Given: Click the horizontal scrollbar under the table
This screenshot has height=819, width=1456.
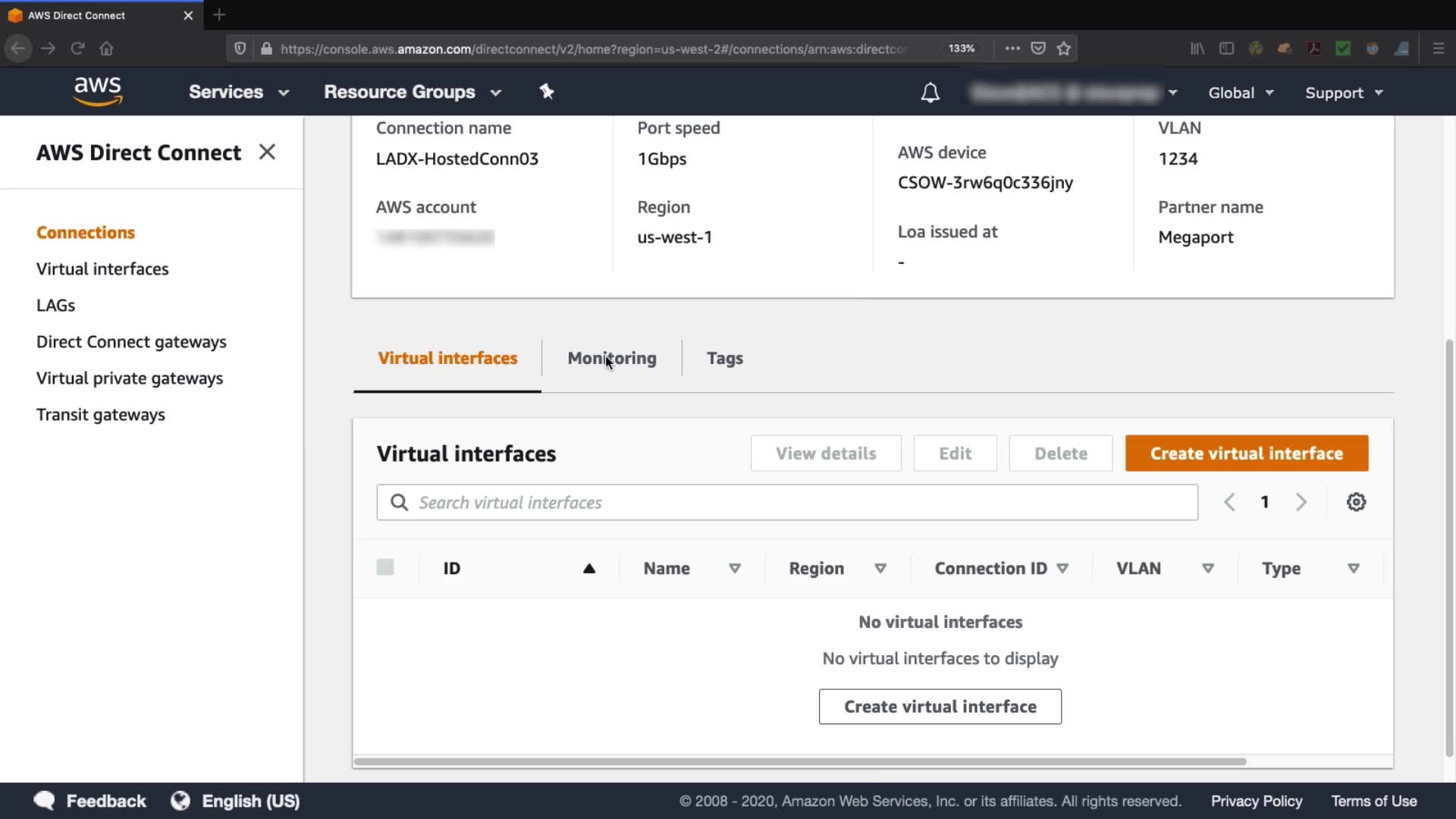Looking at the screenshot, I should click(x=799, y=761).
